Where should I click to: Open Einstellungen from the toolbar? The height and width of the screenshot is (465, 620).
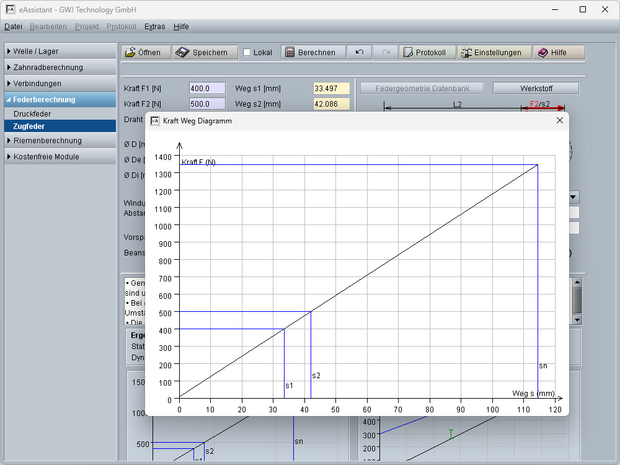pyautogui.click(x=490, y=52)
